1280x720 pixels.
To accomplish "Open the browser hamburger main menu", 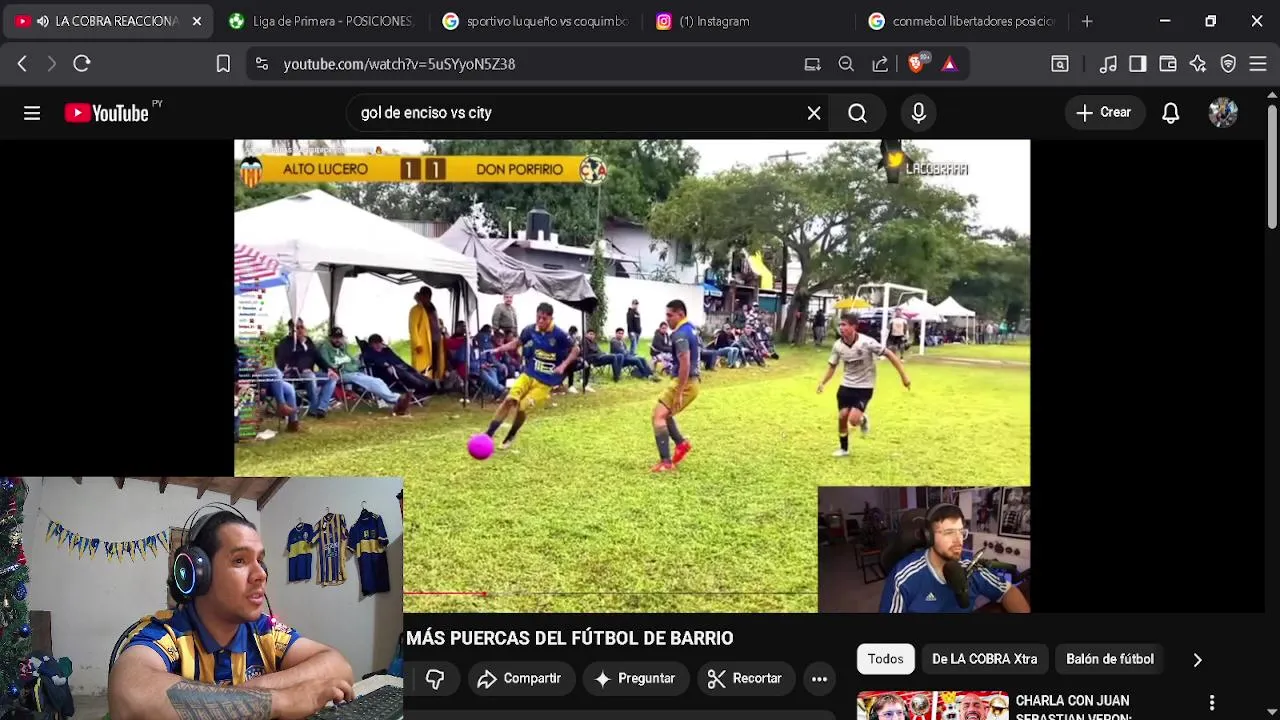I will tap(1258, 64).
